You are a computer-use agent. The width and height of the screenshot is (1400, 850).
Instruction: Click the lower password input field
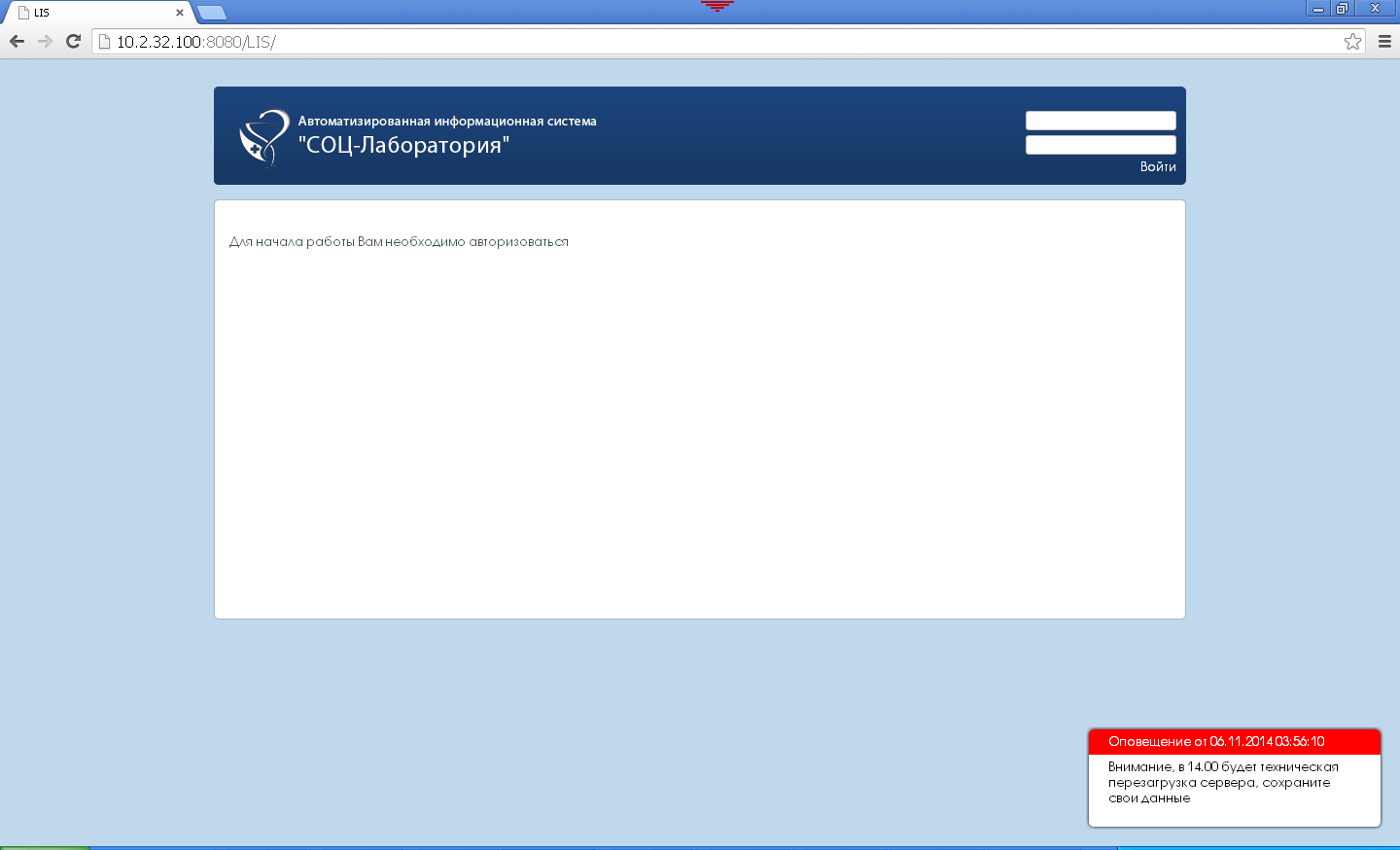pos(1101,145)
